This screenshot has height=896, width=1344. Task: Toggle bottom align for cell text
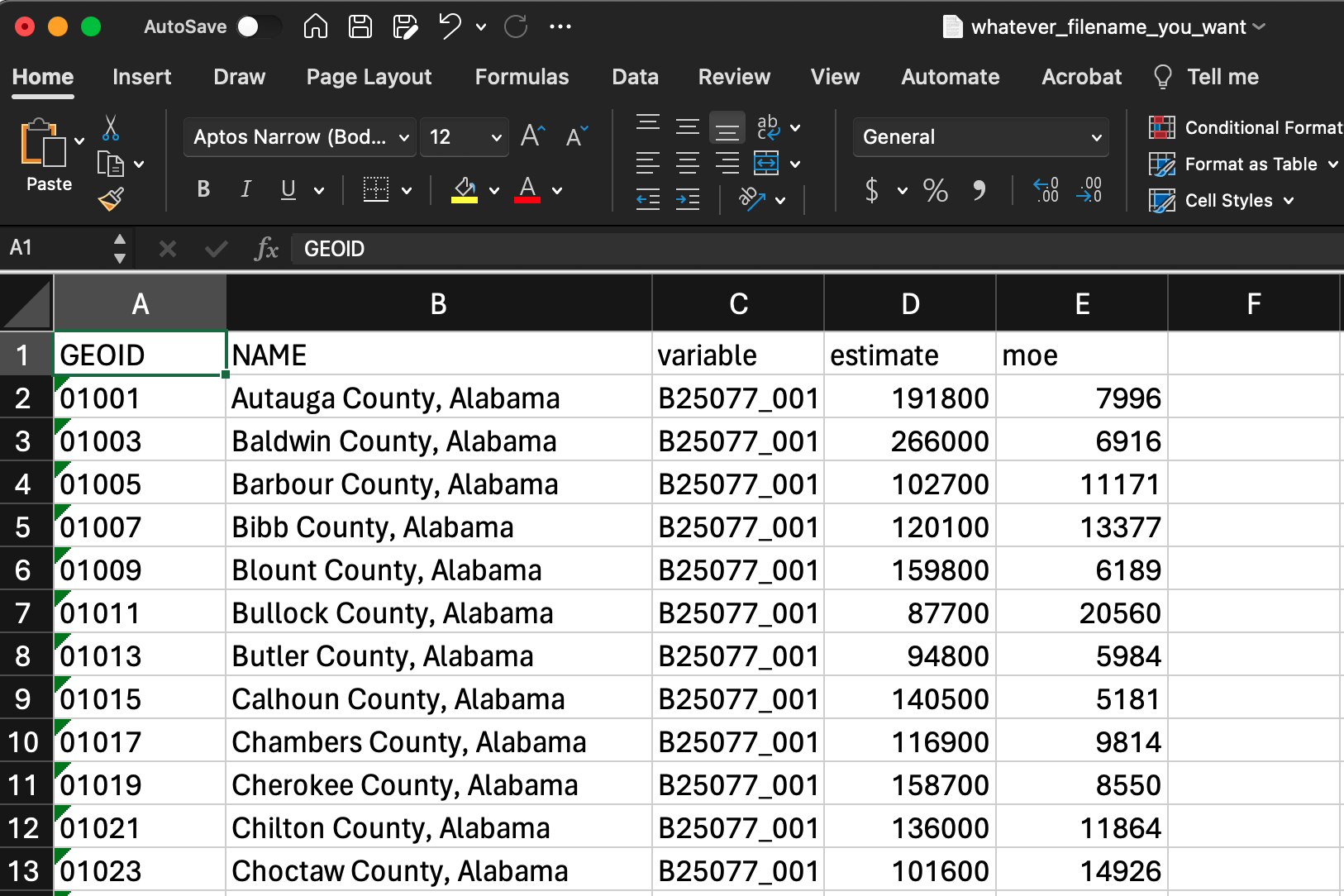[x=727, y=127]
